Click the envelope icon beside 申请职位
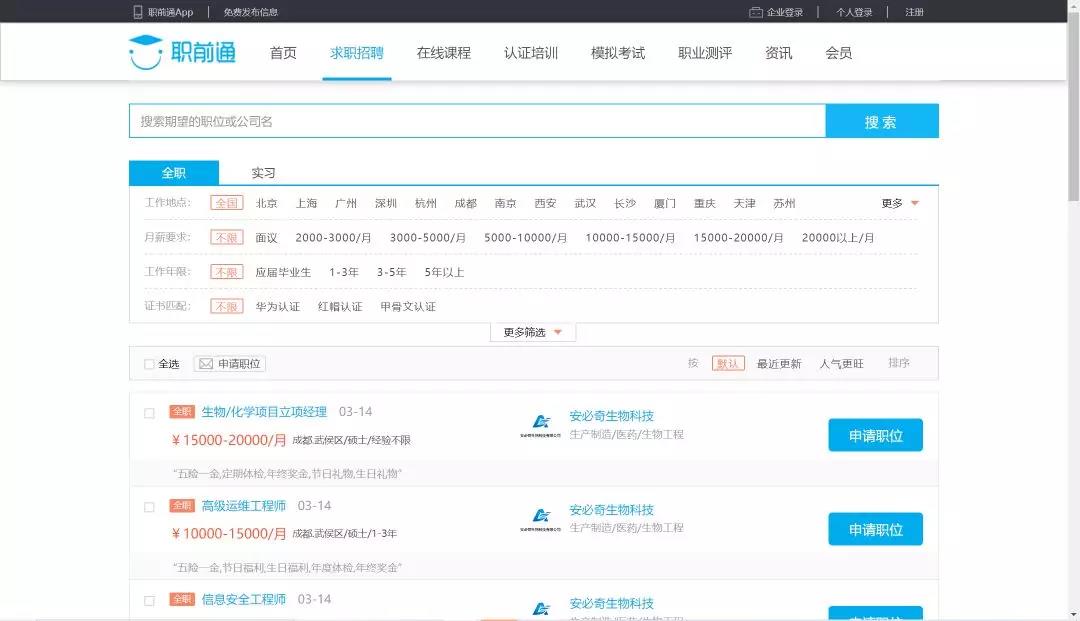This screenshot has height=621, width=1080. click(204, 363)
